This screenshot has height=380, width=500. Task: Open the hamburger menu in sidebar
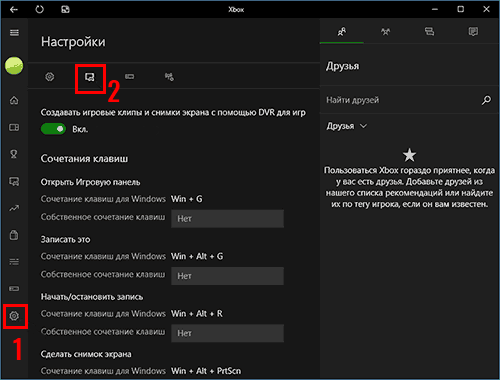(x=14, y=32)
